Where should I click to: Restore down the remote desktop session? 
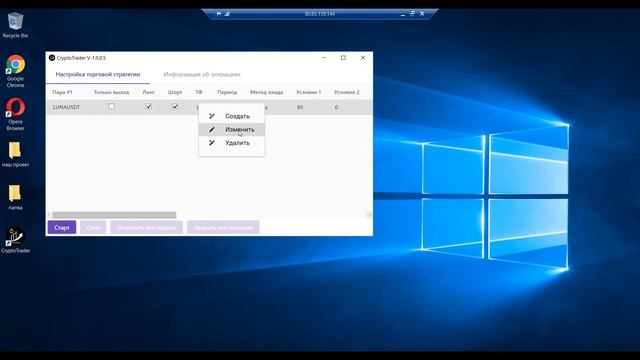412,14
